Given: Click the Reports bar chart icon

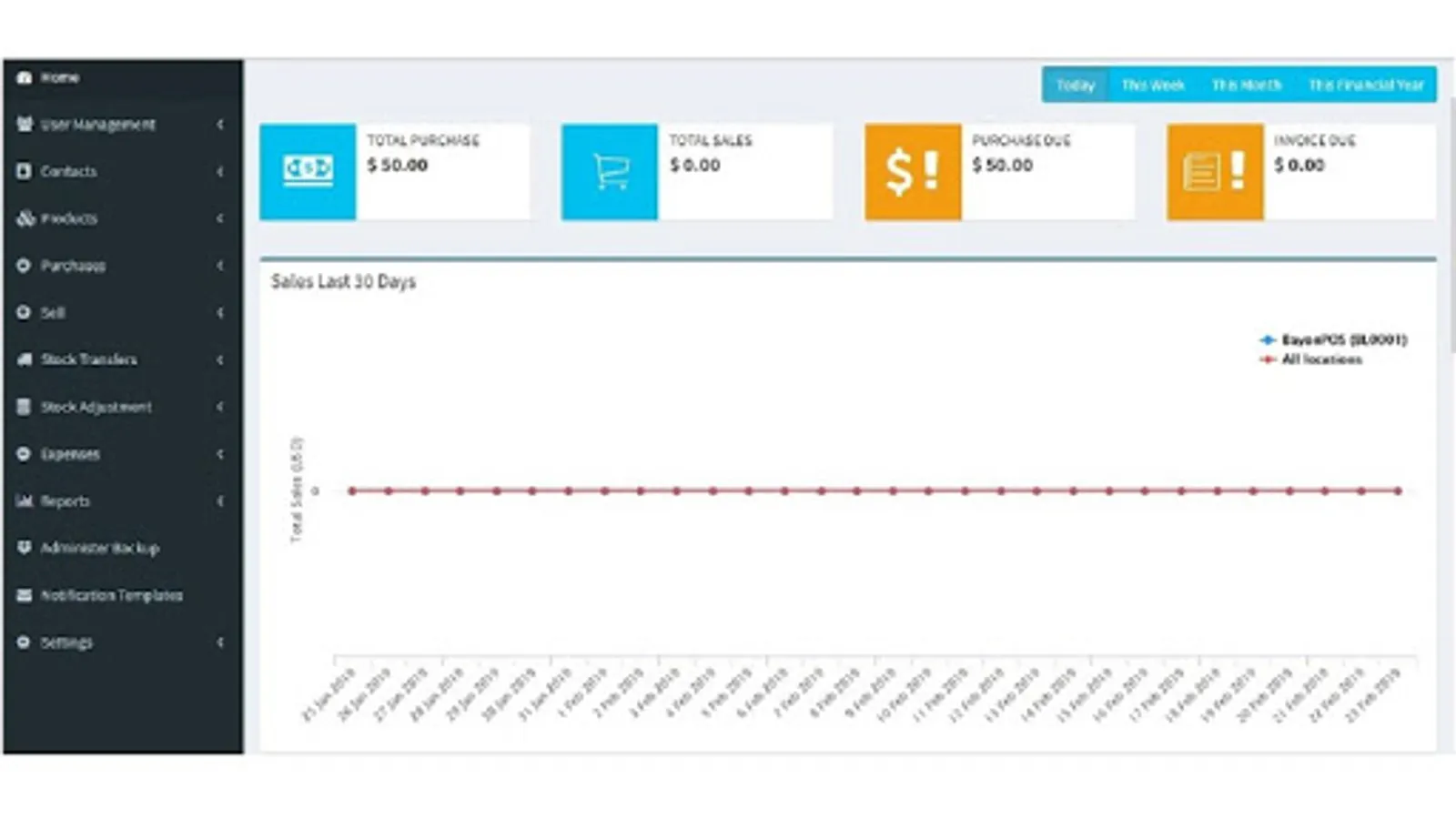Looking at the screenshot, I should pos(25,500).
